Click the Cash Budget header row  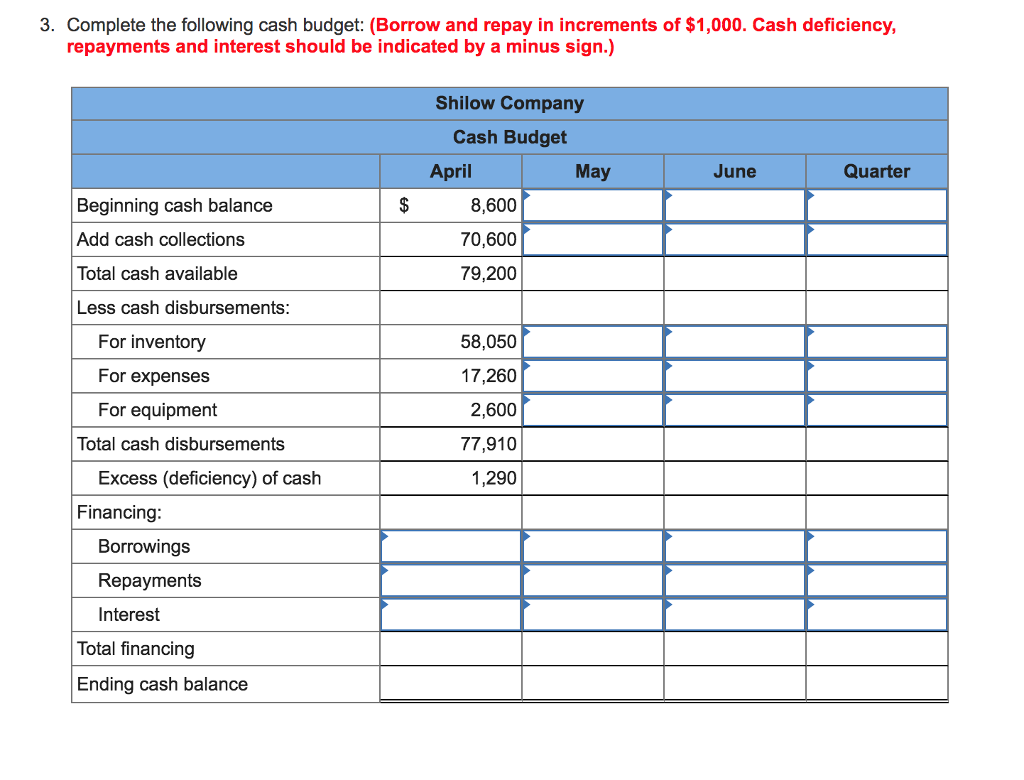tap(509, 137)
